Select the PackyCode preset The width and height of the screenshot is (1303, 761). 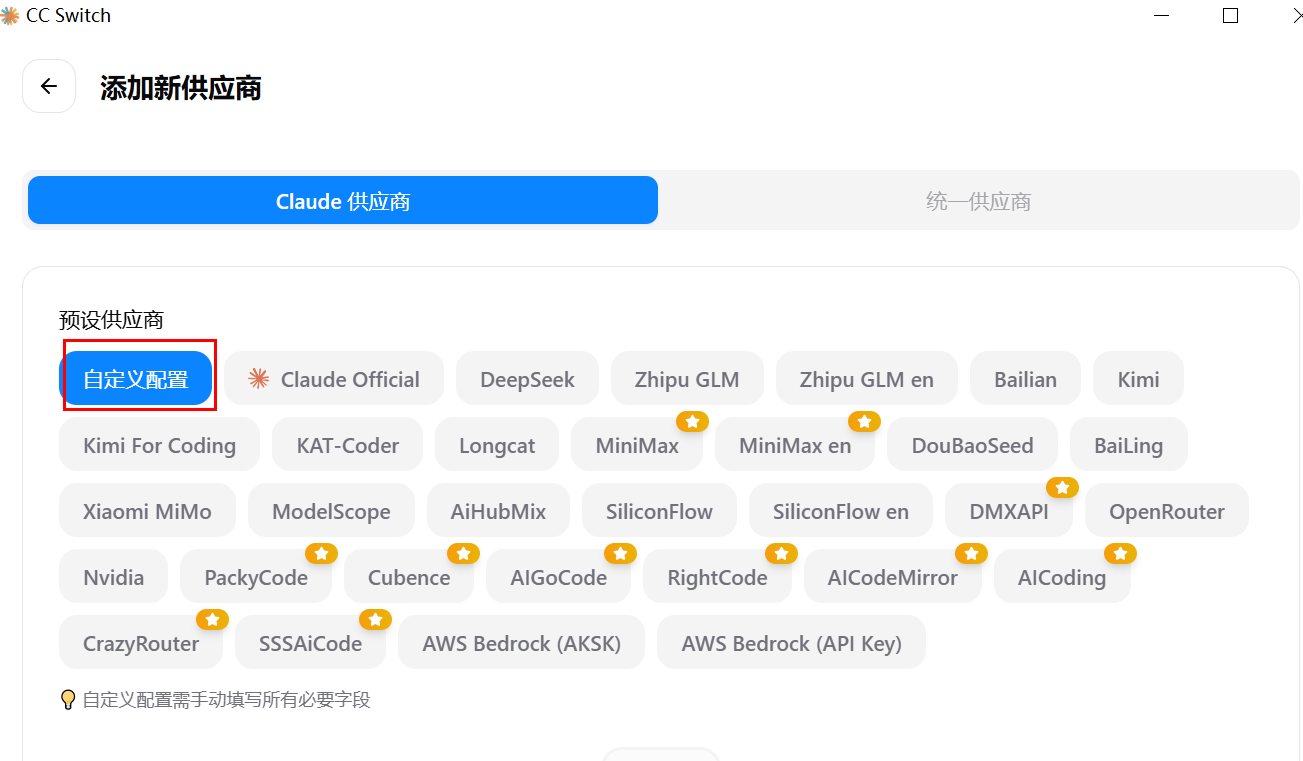pos(256,577)
